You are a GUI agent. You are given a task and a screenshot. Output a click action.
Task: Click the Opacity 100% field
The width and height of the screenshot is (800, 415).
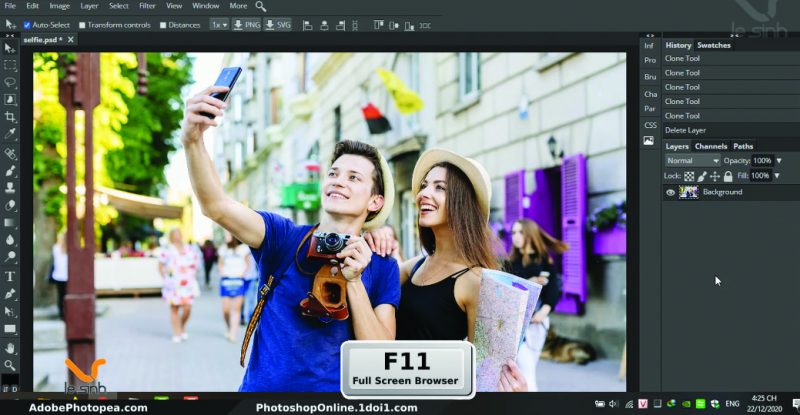tap(762, 160)
